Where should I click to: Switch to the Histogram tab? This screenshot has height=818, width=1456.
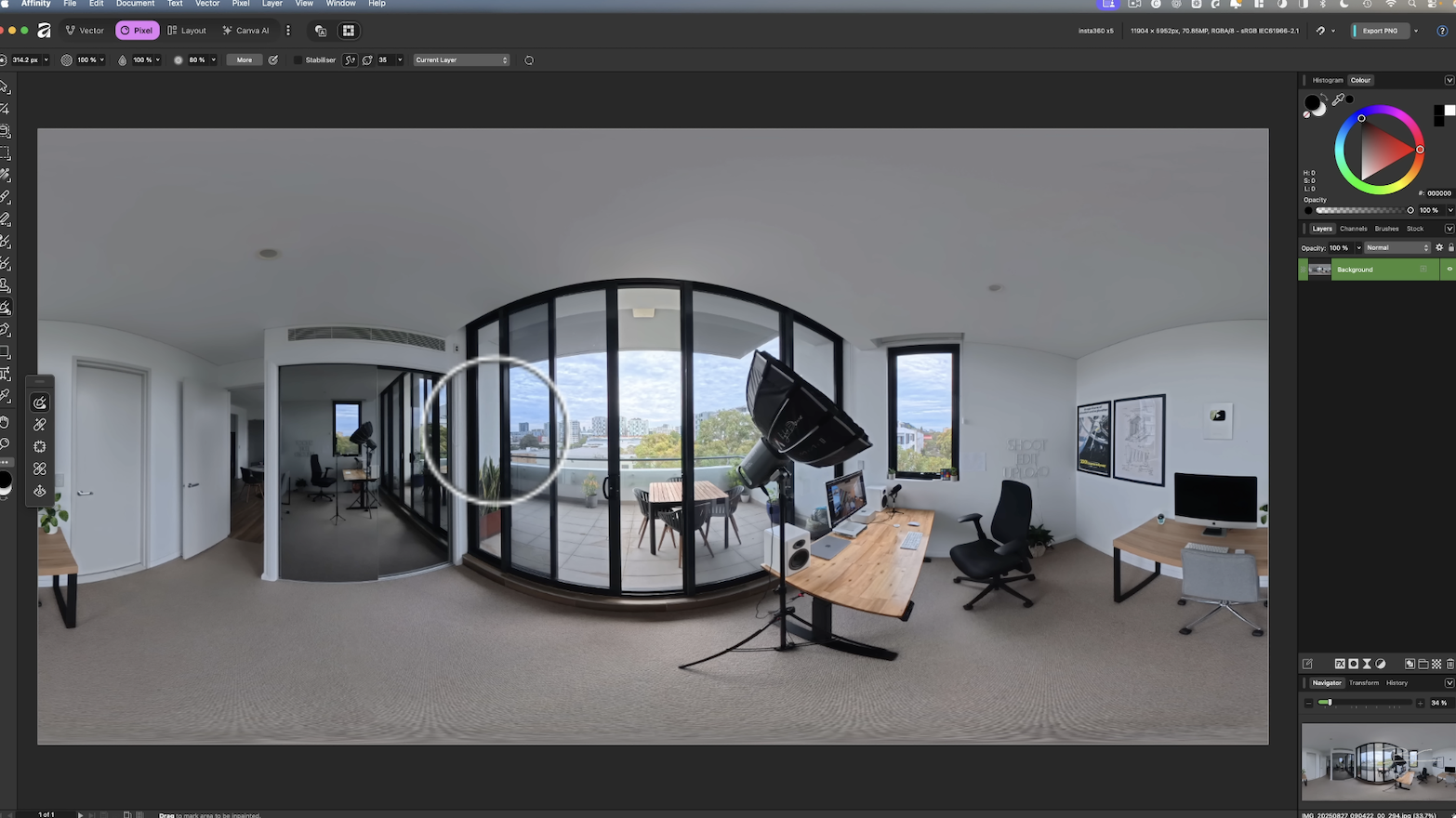pos(1328,81)
